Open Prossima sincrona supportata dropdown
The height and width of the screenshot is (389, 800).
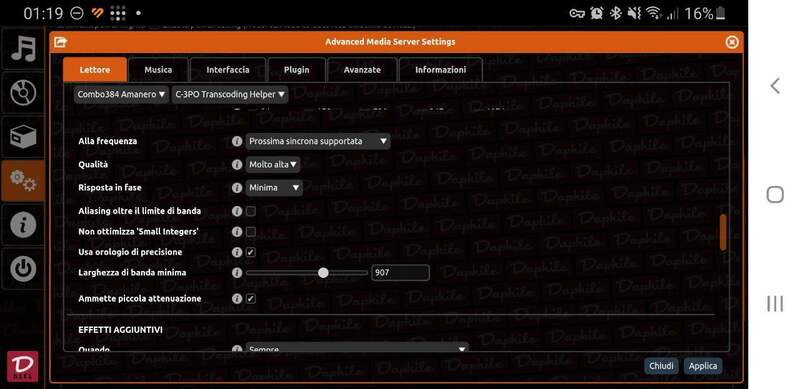pos(318,141)
